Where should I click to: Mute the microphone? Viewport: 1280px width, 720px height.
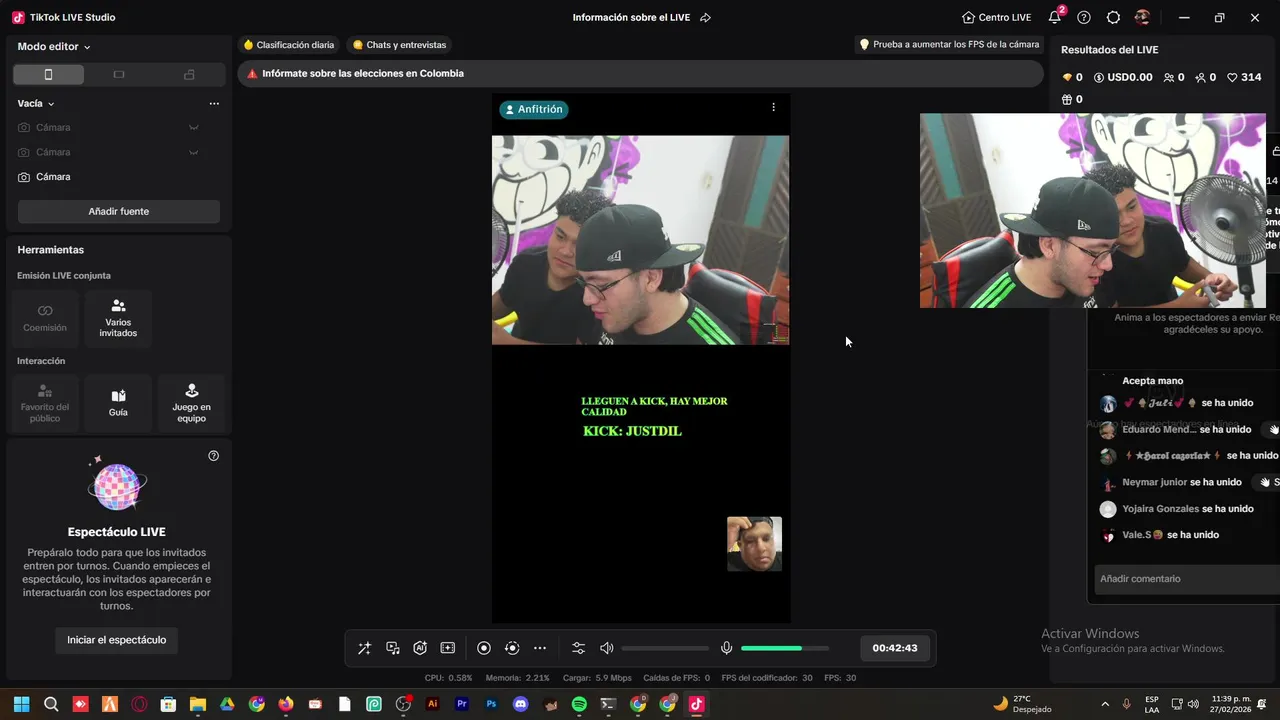coord(727,648)
